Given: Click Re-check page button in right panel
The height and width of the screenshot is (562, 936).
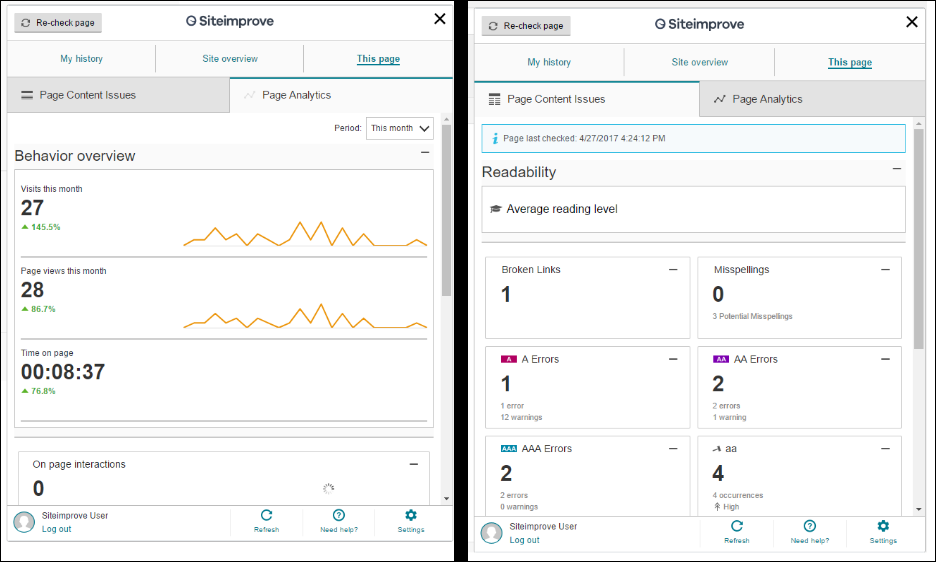Looking at the screenshot, I should 526,26.
